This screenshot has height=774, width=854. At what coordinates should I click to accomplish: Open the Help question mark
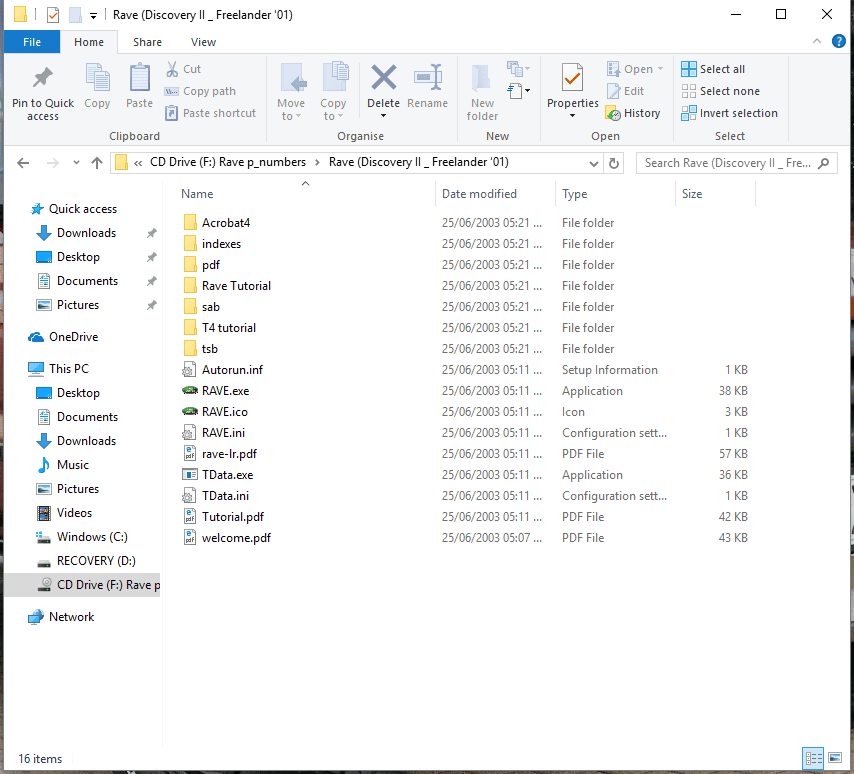click(839, 41)
